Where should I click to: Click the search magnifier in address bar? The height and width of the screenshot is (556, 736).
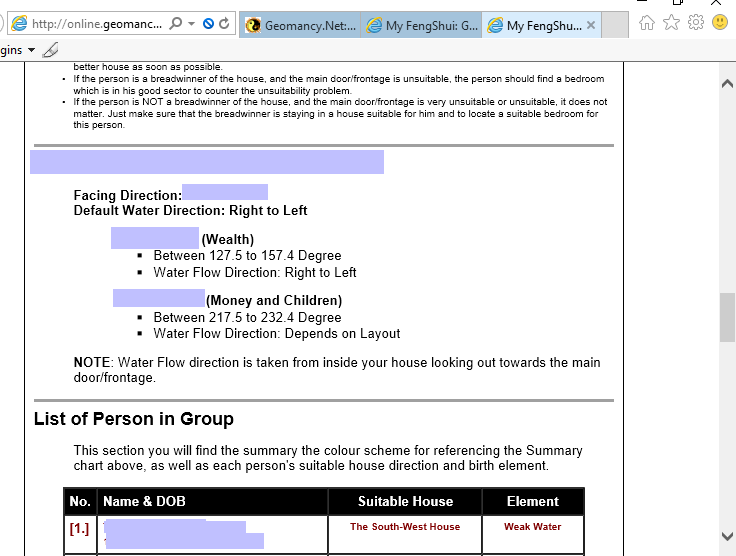[176, 23]
